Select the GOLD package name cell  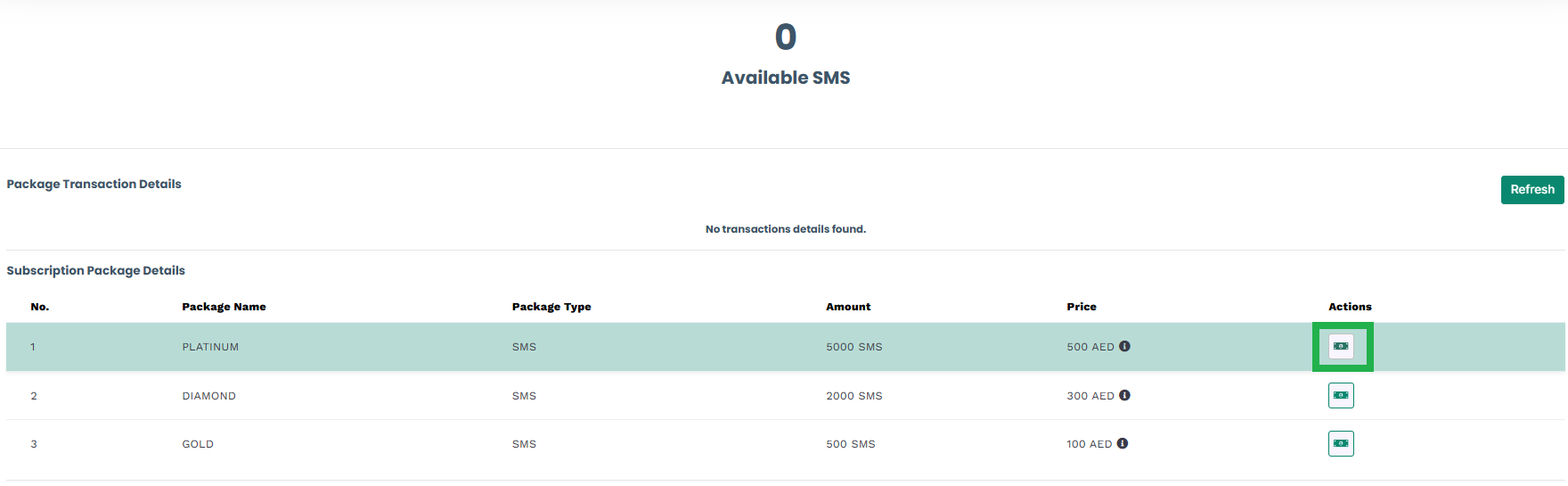[198, 444]
